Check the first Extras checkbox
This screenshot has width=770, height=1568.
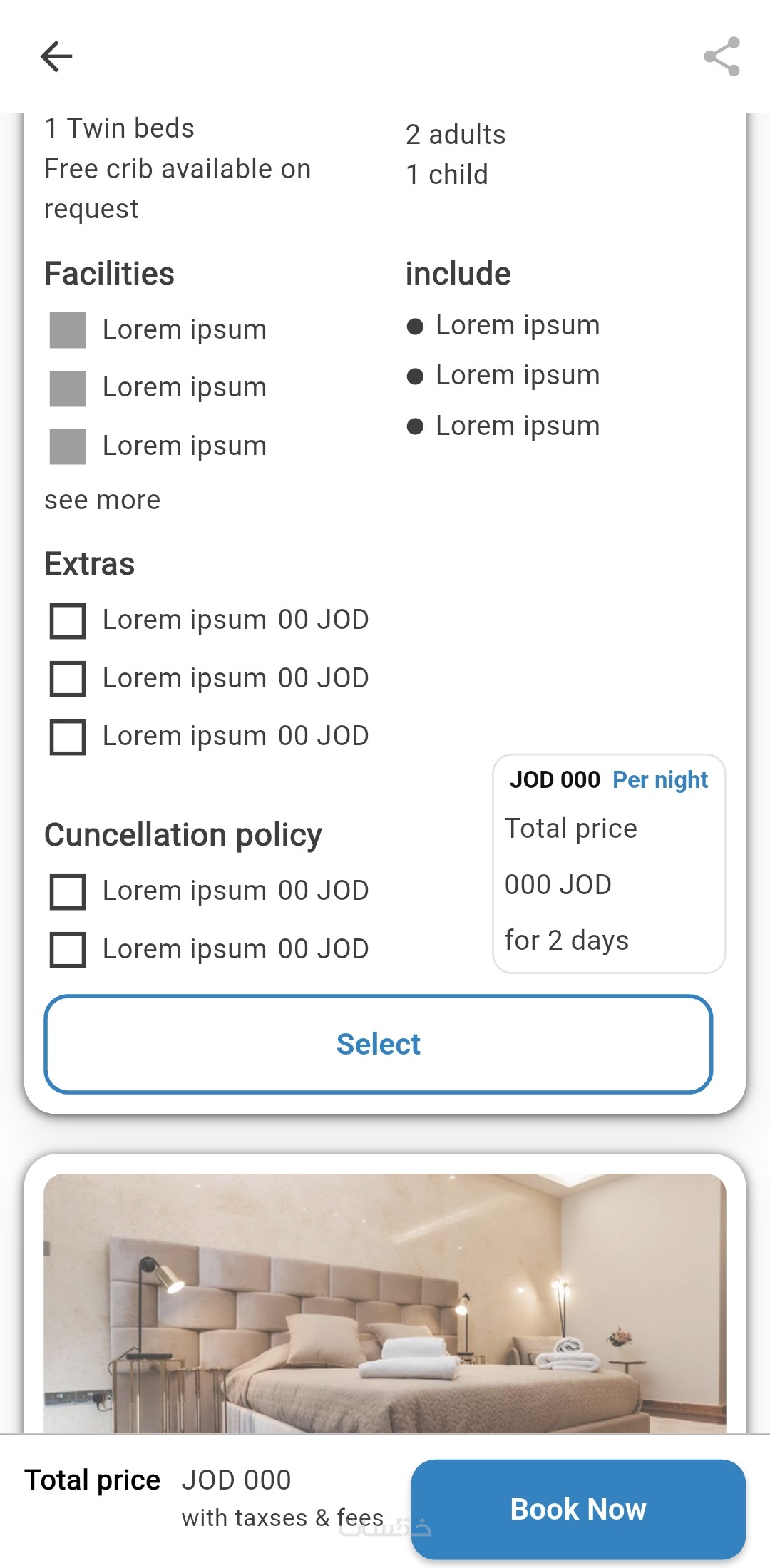(68, 621)
